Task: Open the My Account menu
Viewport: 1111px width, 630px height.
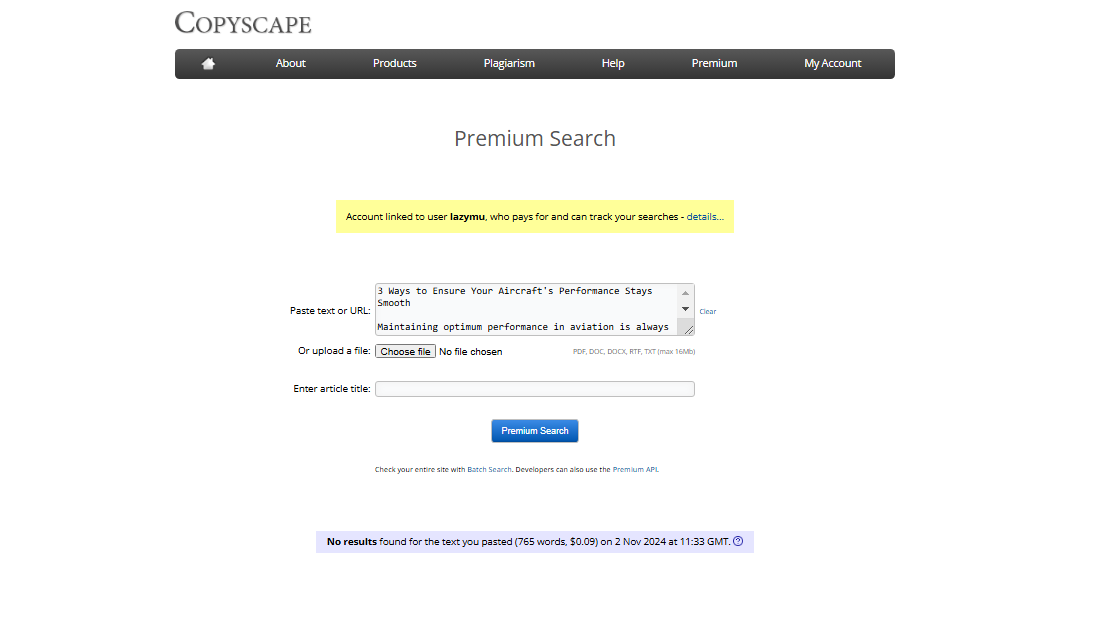Action: (x=833, y=63)
